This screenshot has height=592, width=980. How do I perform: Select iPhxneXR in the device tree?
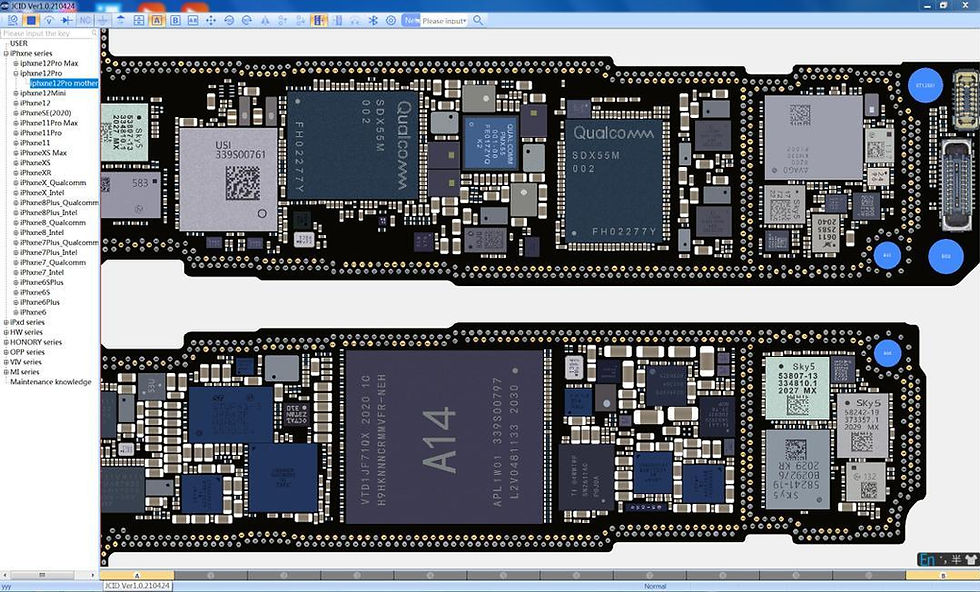36,173
